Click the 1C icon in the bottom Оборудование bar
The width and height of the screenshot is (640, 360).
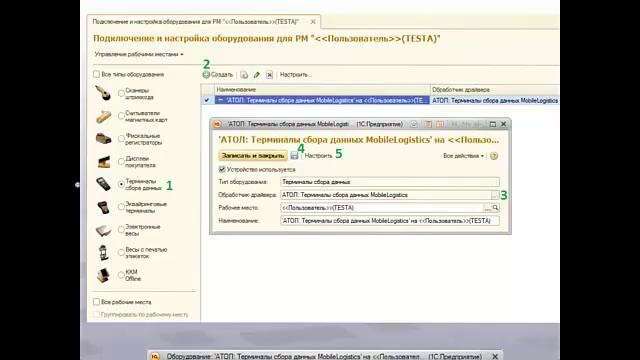pos(155,356)
